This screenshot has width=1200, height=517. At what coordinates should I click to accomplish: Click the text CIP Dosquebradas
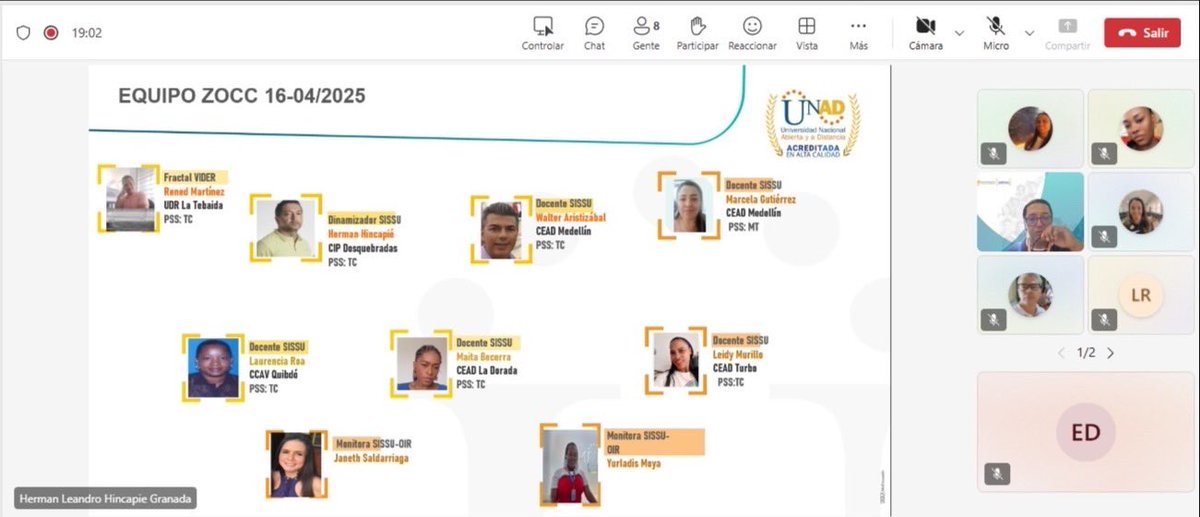point(363,248)
